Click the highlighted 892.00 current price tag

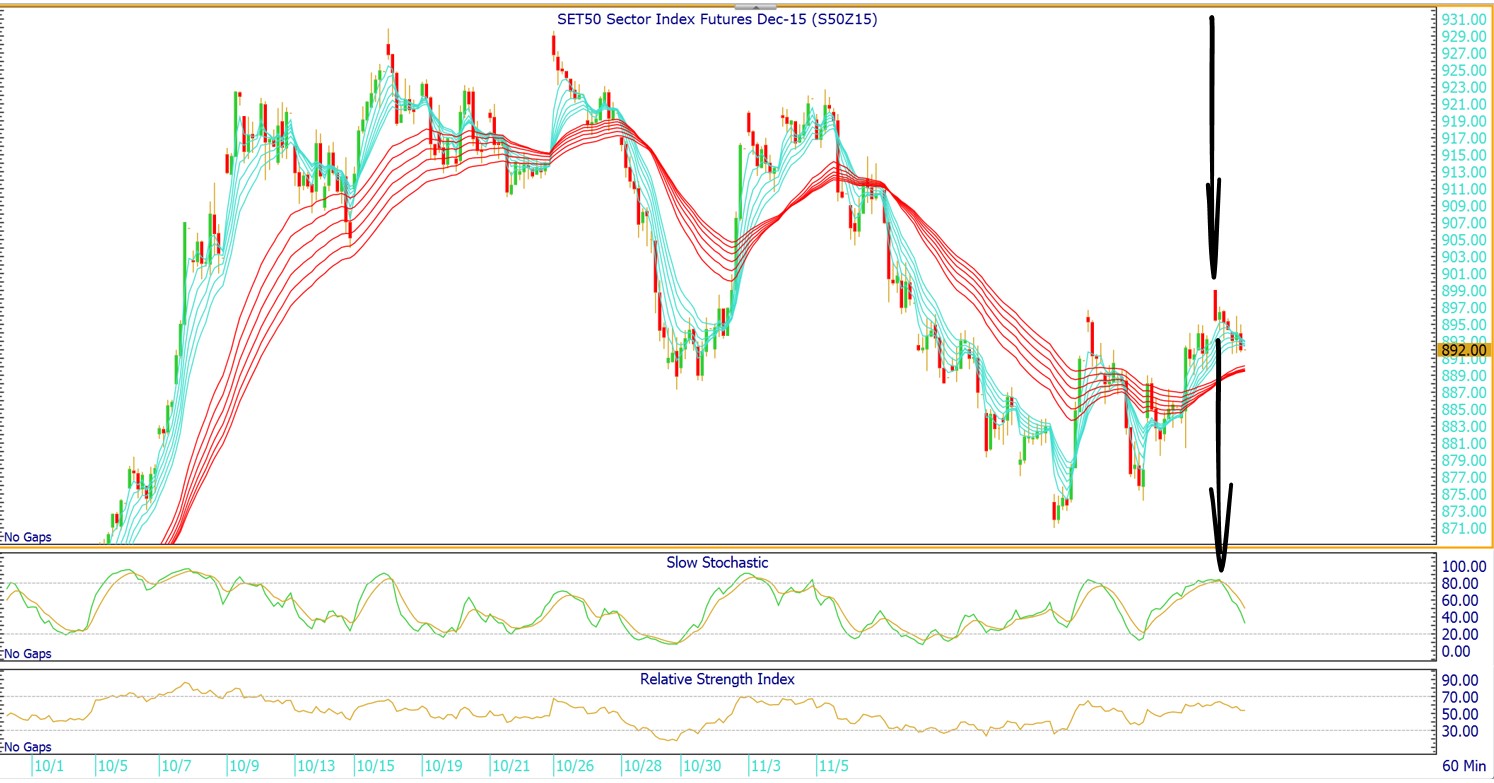(x=1465, y=350)
